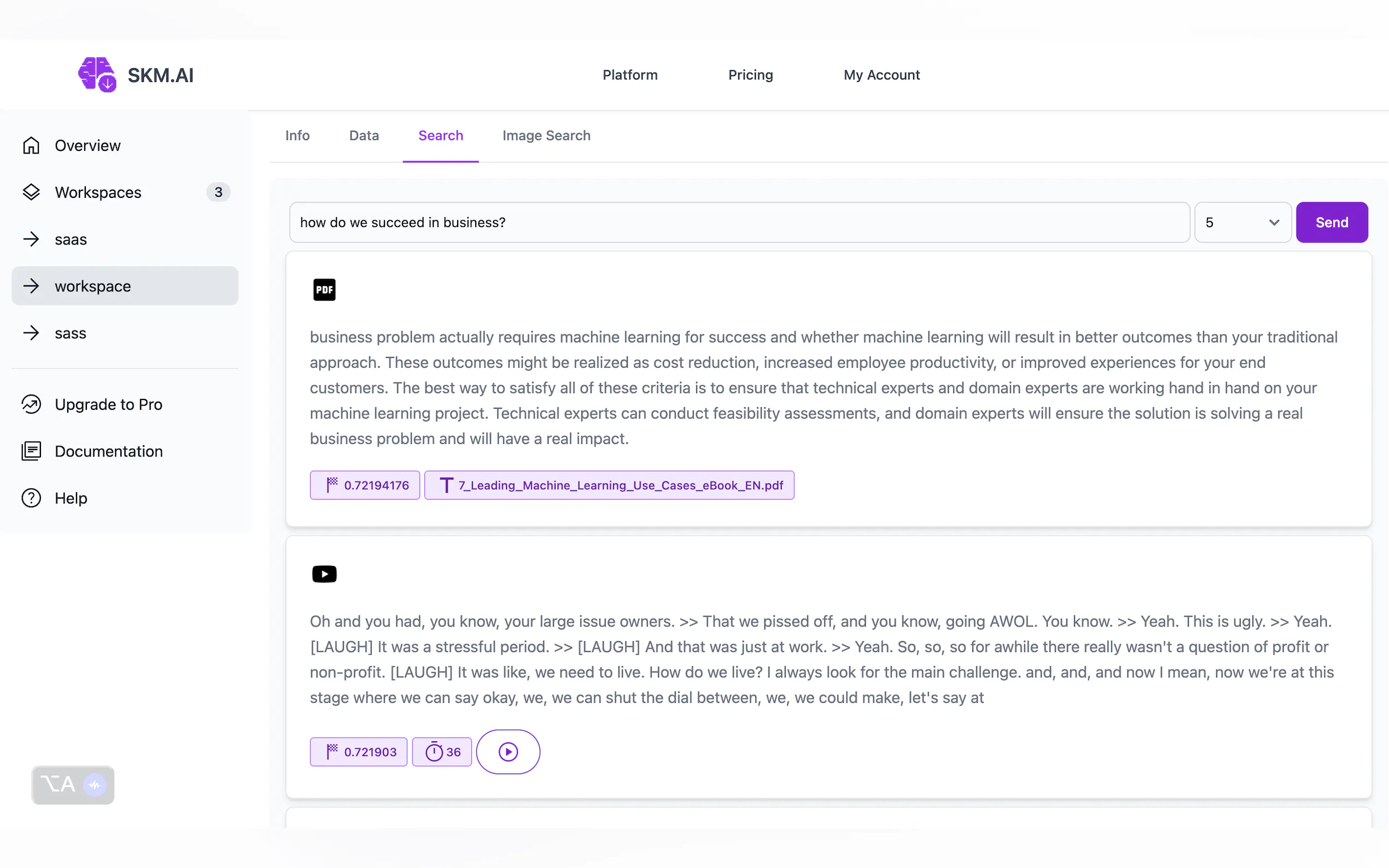Click the SKM.AI brain logo icon

[96, 75]
